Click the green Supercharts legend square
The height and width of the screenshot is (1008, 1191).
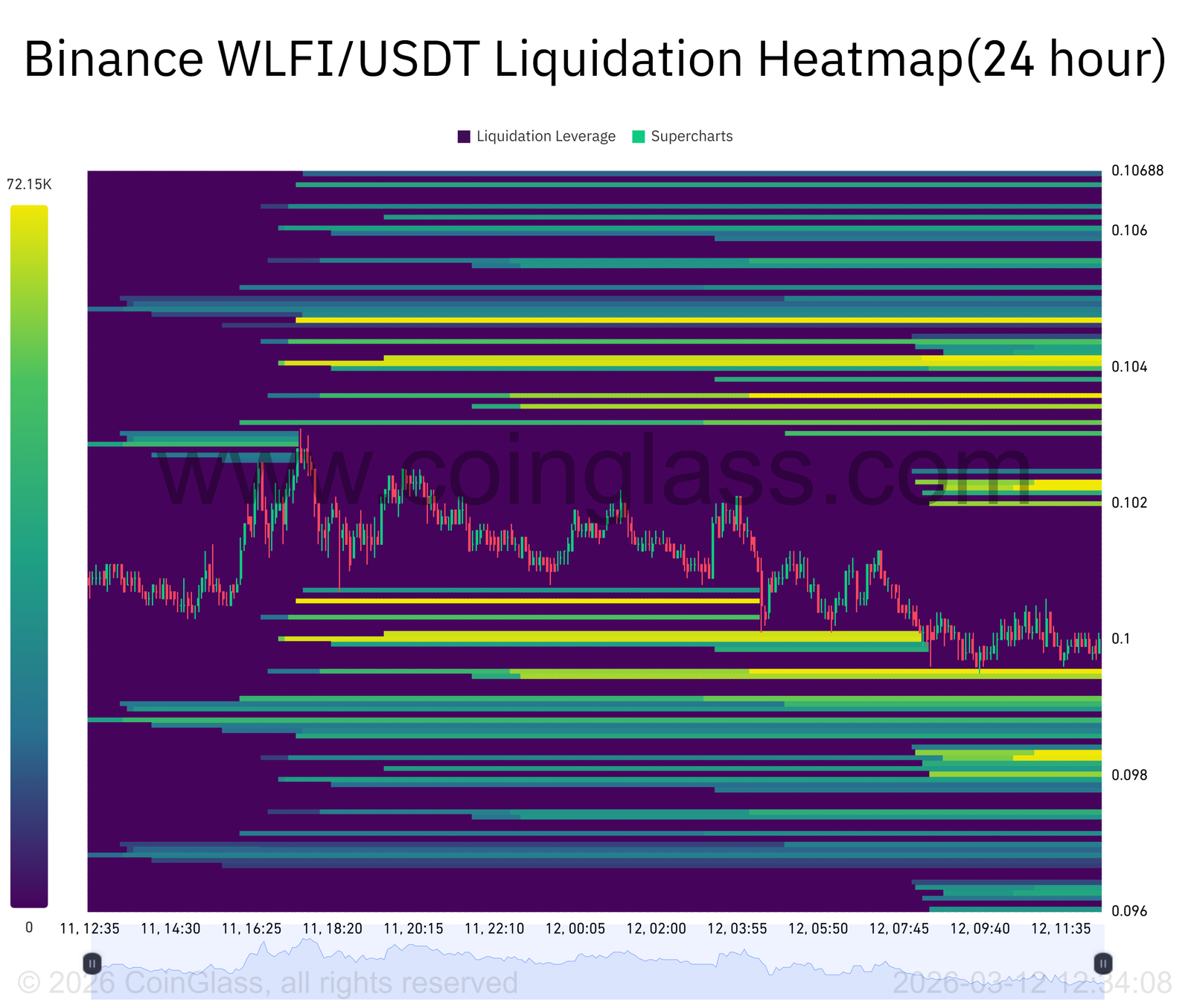point(638,136)
